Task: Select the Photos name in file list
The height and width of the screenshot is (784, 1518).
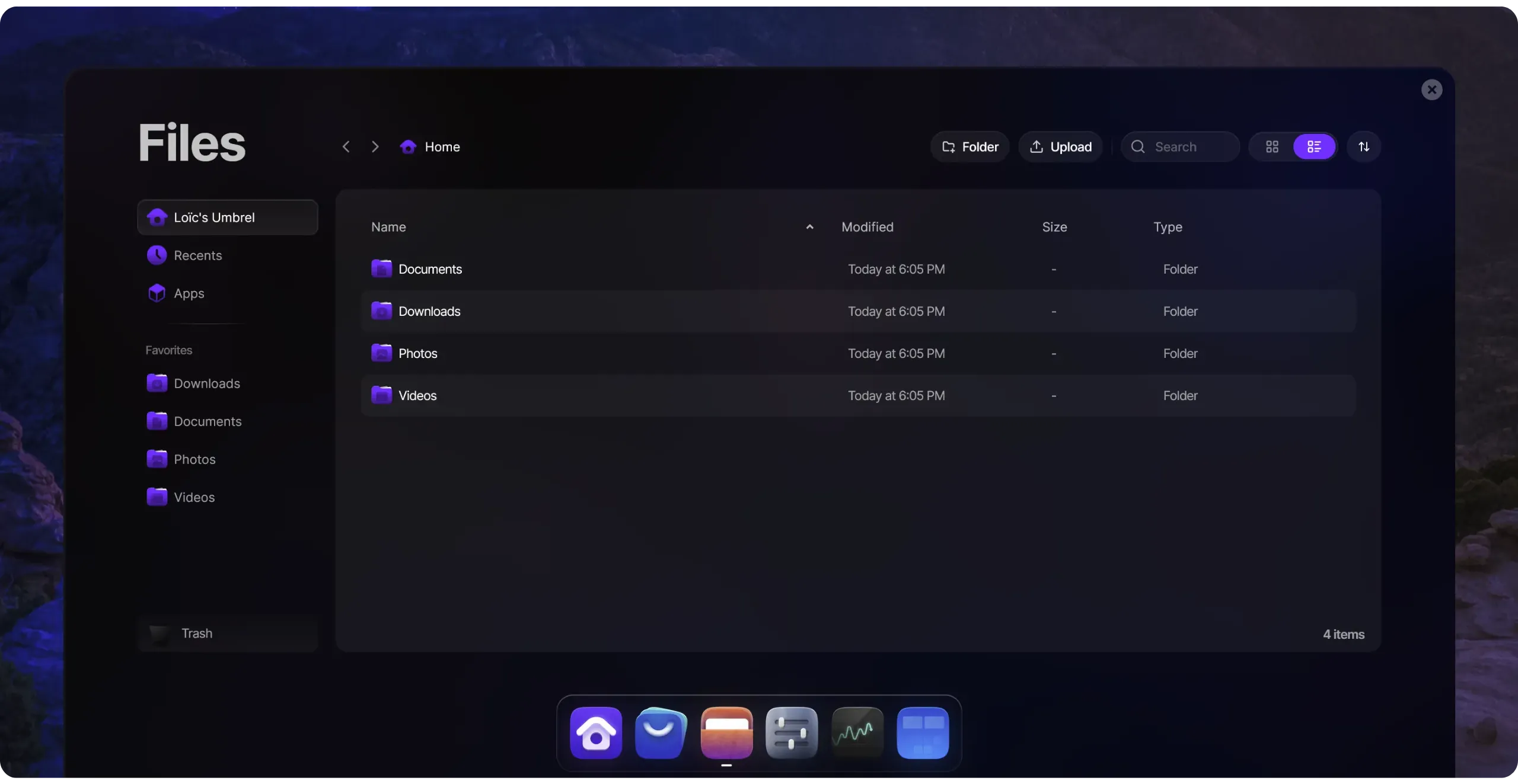Action: (x=418, y=353)
